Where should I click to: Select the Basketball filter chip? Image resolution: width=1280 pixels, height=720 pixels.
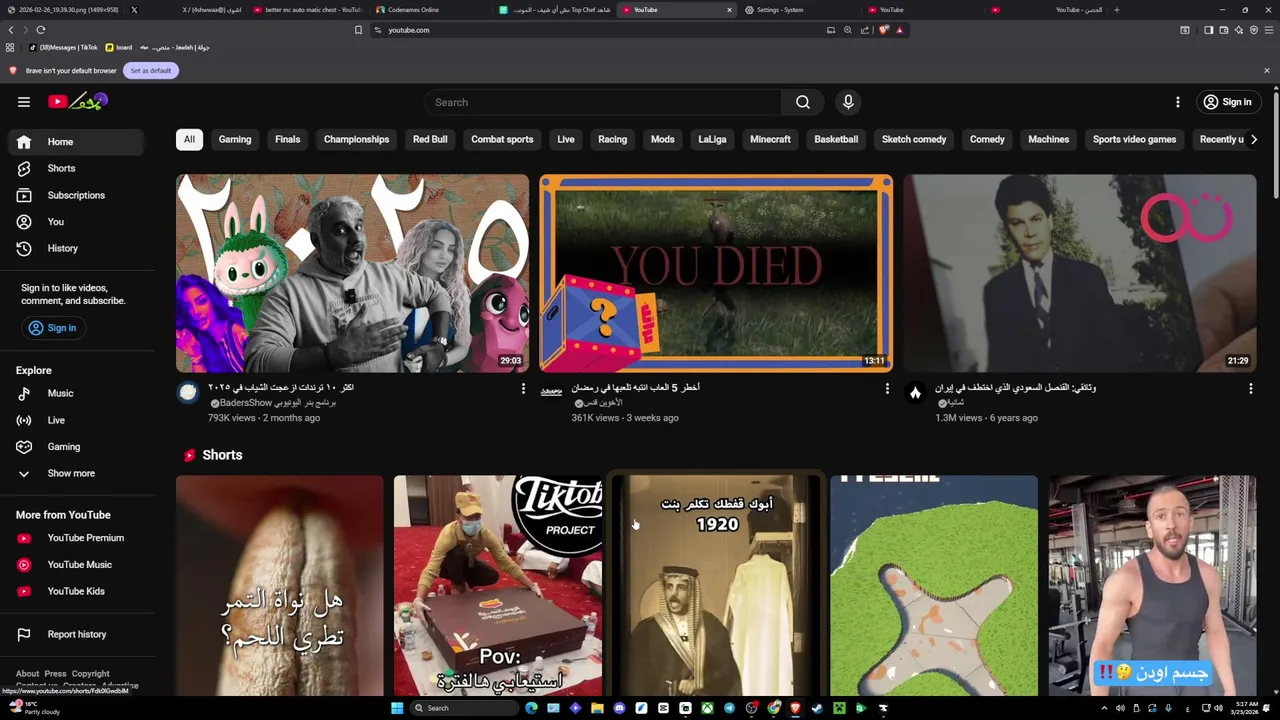[836, 139]
